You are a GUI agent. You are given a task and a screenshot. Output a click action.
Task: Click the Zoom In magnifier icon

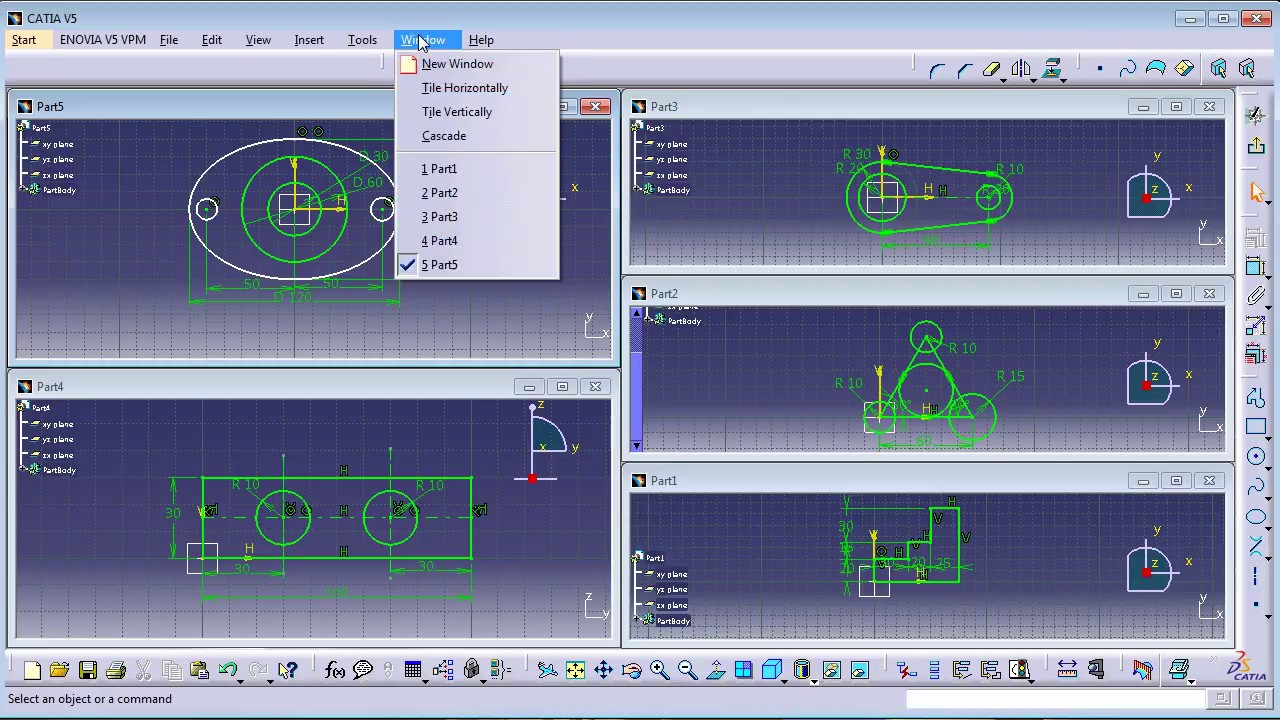click(x=659, y=670)
